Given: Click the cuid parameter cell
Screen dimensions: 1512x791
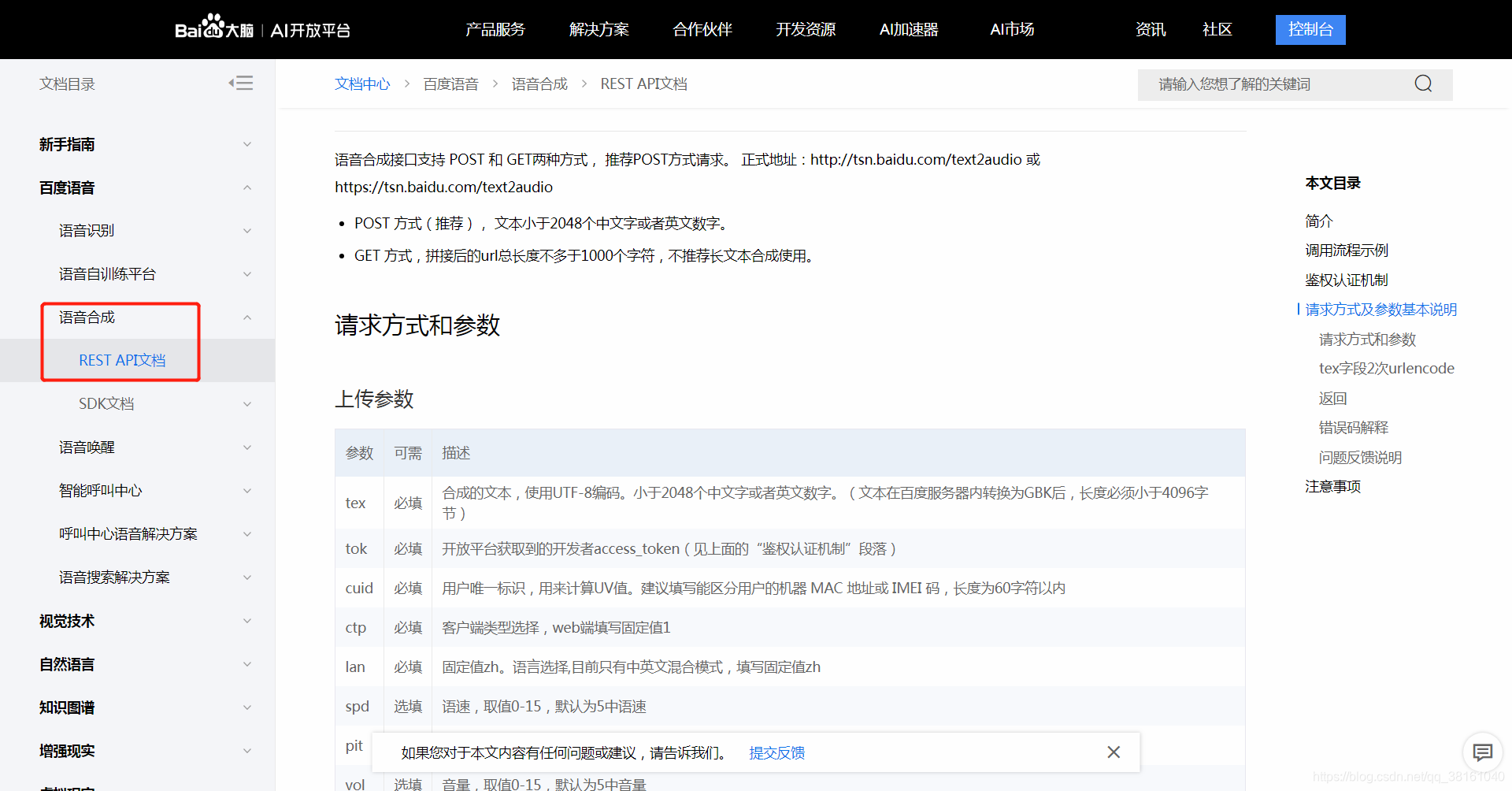Looking at the screenshot, I should [x=359, y=588].
